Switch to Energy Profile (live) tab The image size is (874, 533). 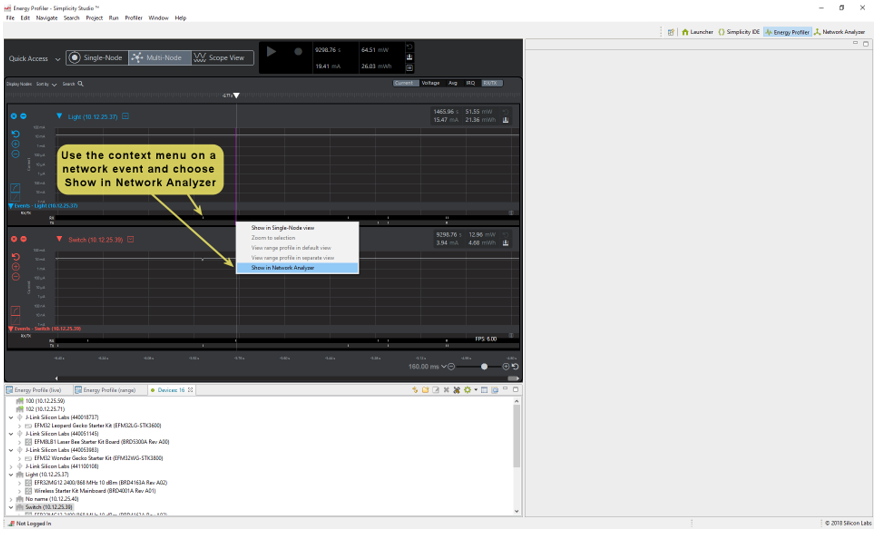(33, 390)
